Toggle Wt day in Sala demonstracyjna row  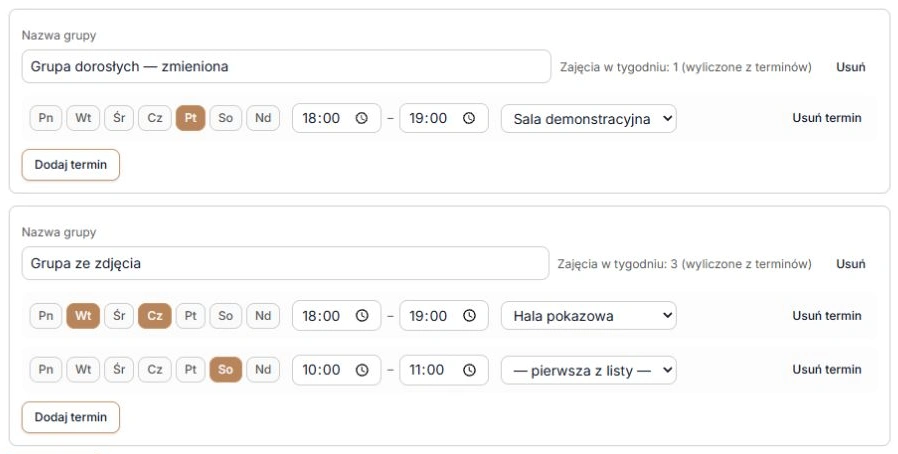click(83, 118)
